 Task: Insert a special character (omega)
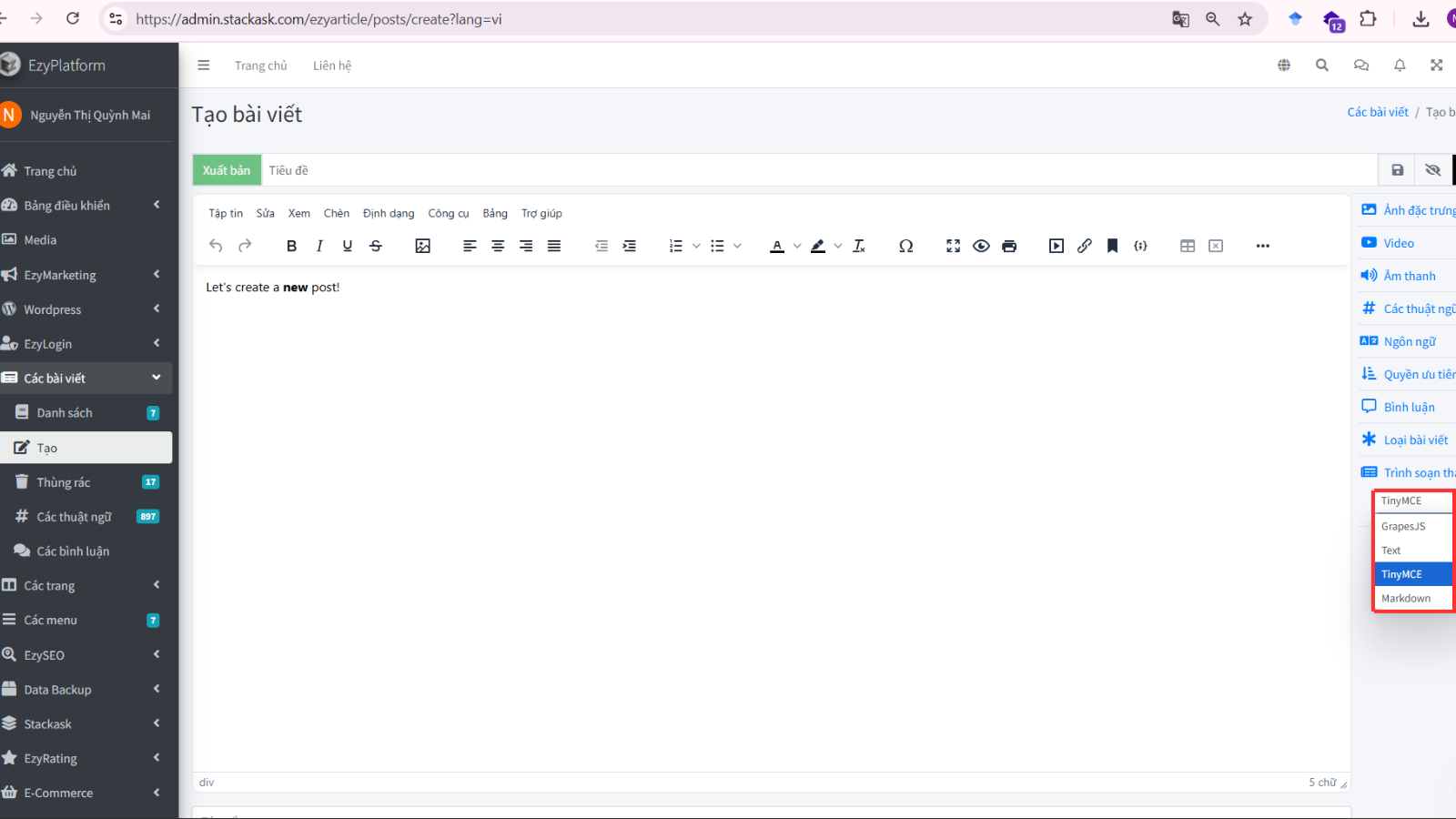click(906, 246)
